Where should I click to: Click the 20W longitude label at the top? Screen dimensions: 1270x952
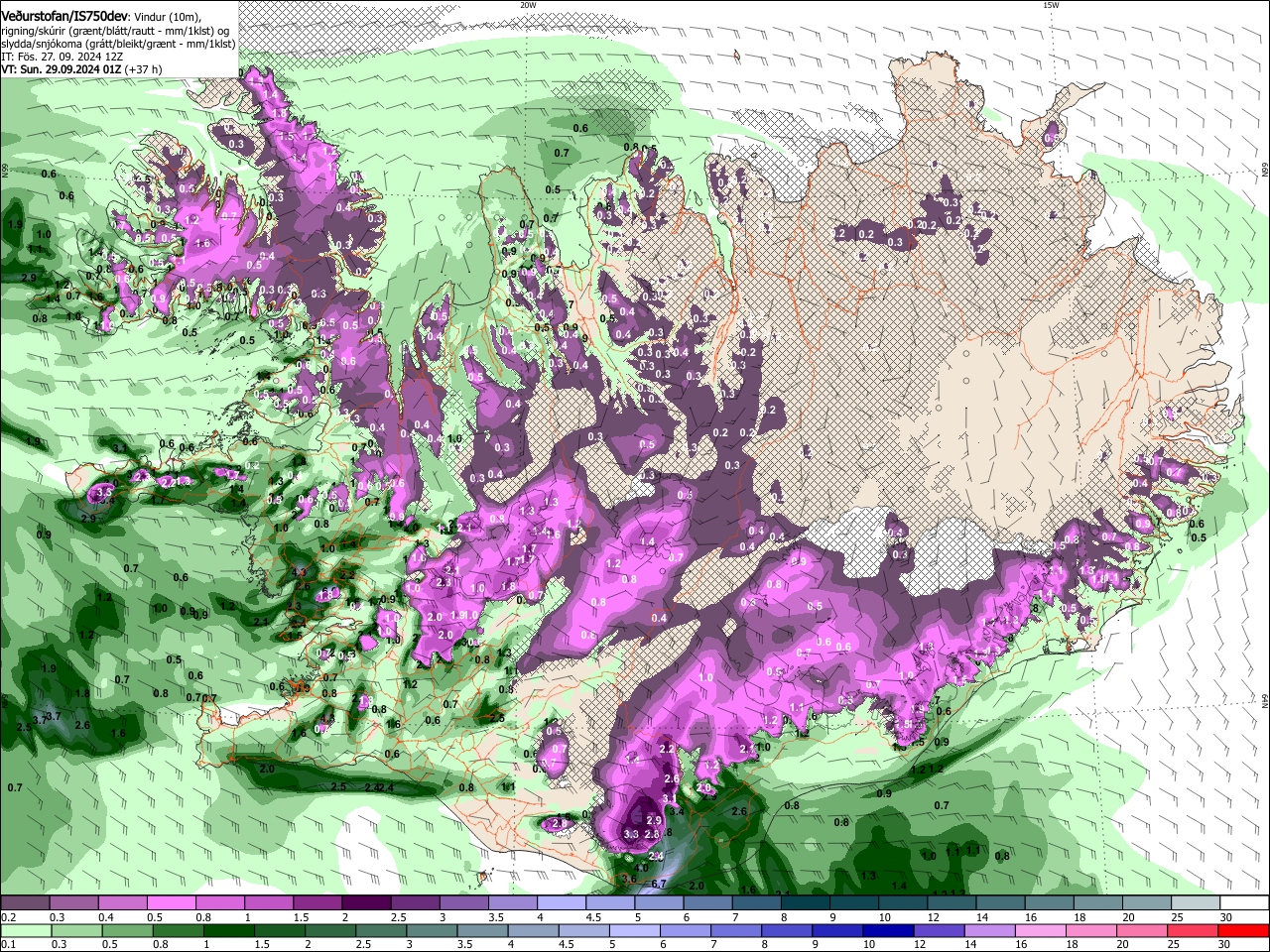point(528,5)
